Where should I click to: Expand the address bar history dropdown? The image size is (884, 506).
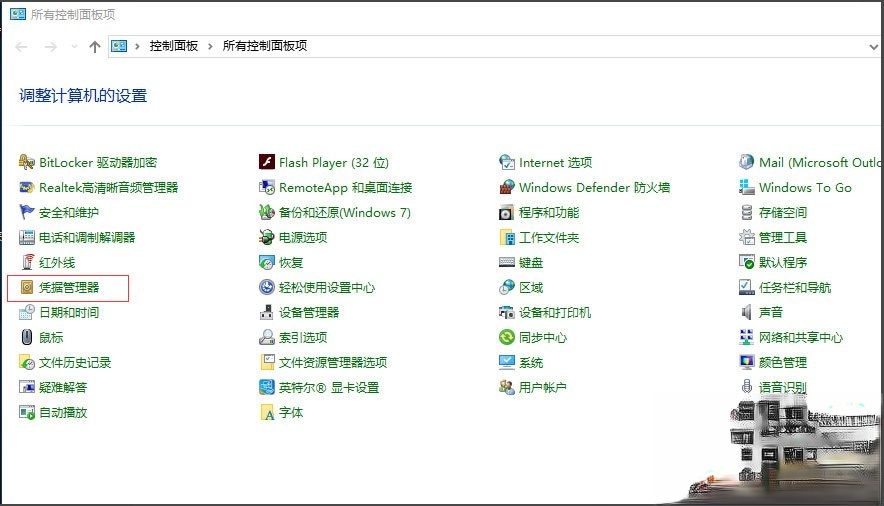(873, 47)
